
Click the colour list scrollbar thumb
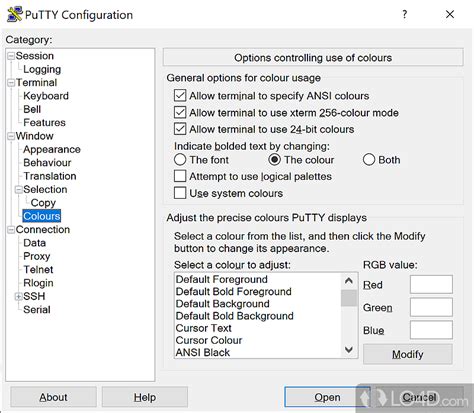[x=349, y=298]
